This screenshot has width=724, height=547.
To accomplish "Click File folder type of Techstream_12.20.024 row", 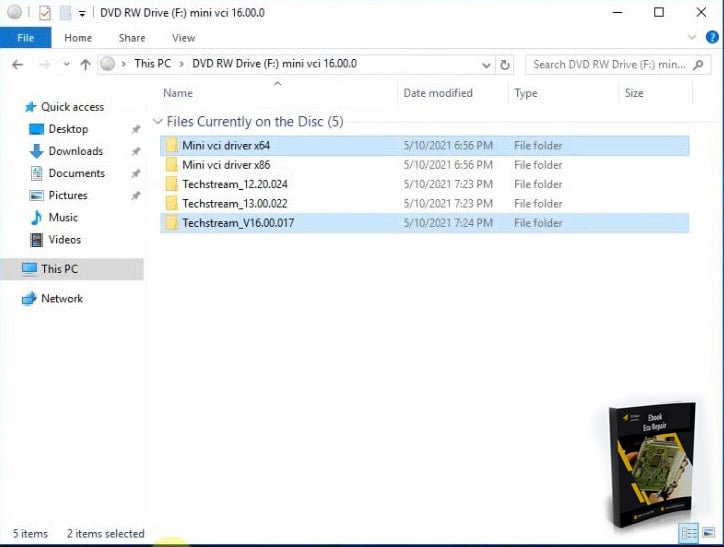I will click(538, 185).
